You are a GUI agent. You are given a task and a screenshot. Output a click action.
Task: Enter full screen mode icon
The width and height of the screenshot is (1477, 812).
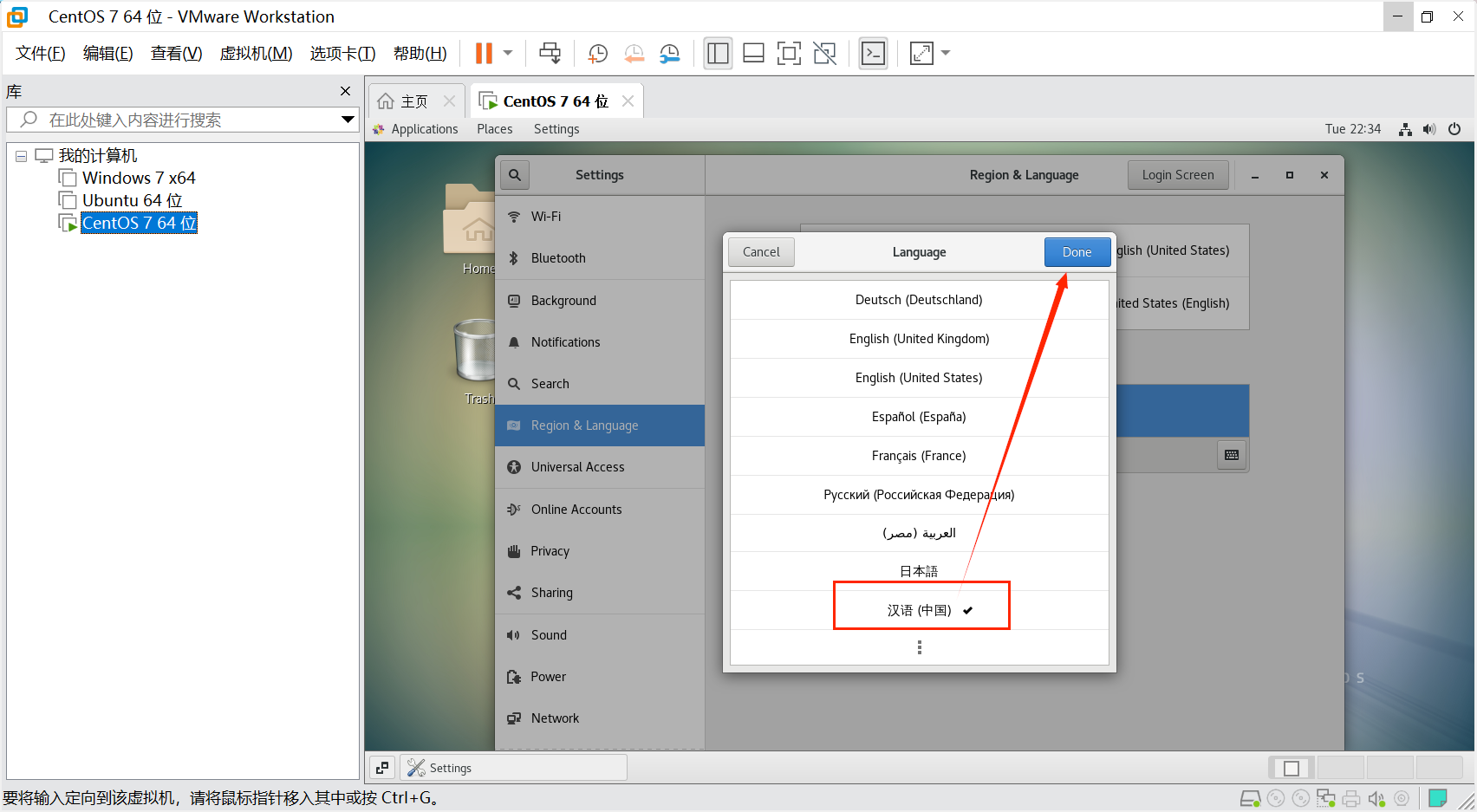(789, 53)
